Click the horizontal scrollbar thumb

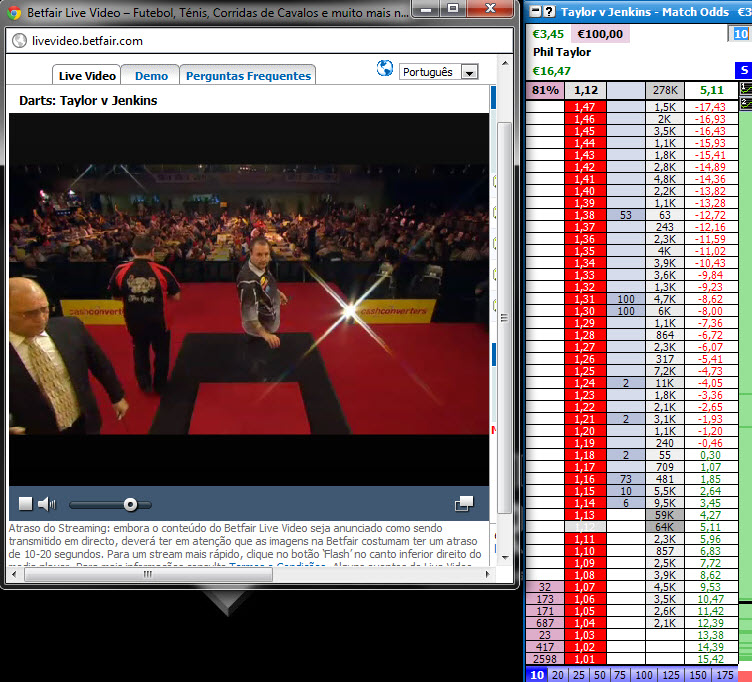pos(148,574)
